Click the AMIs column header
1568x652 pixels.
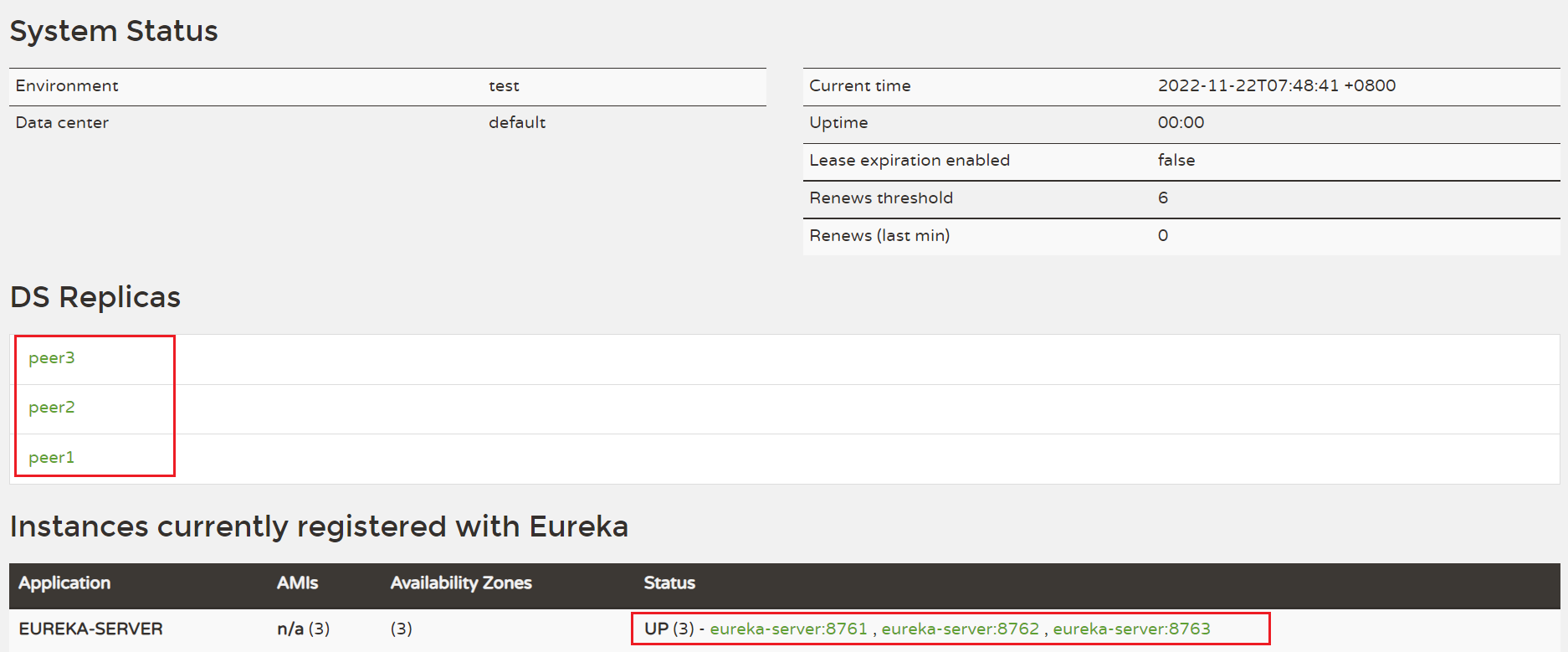pos(297,583)
